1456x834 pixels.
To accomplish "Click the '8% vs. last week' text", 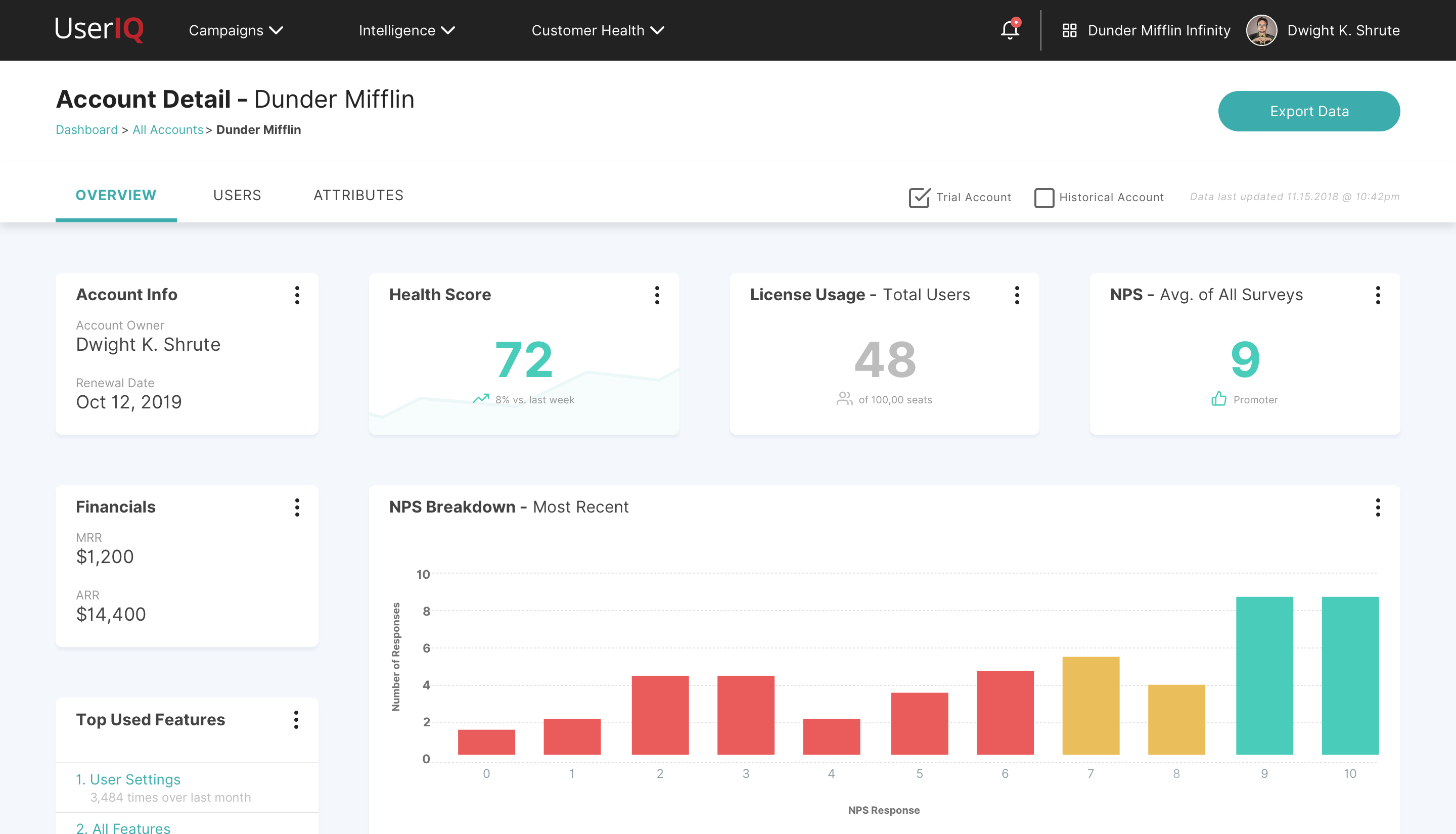I will pyautogui.click(x=535, y=400).
